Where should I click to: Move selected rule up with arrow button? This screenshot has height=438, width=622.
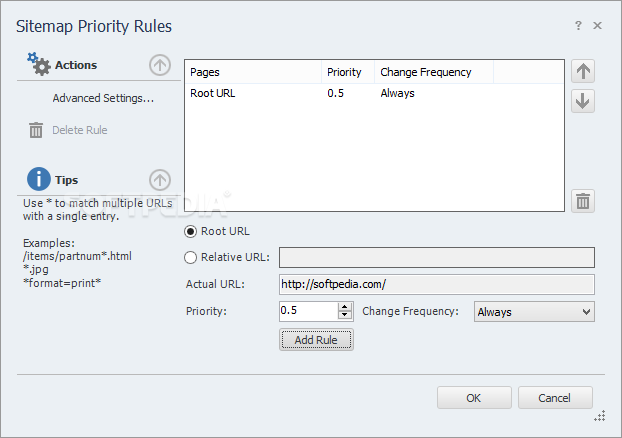pyautogui.click(x=583, y=71)
